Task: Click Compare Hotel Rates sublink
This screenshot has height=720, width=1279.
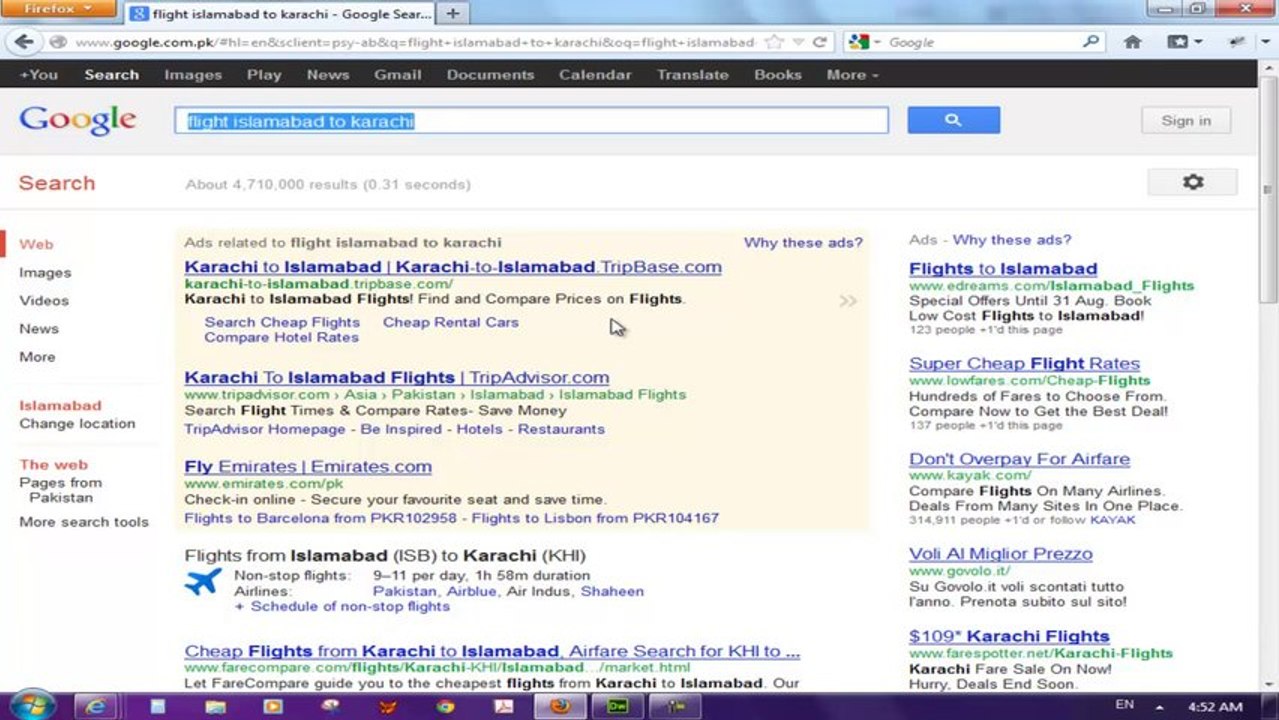Action: click(281, 337)
